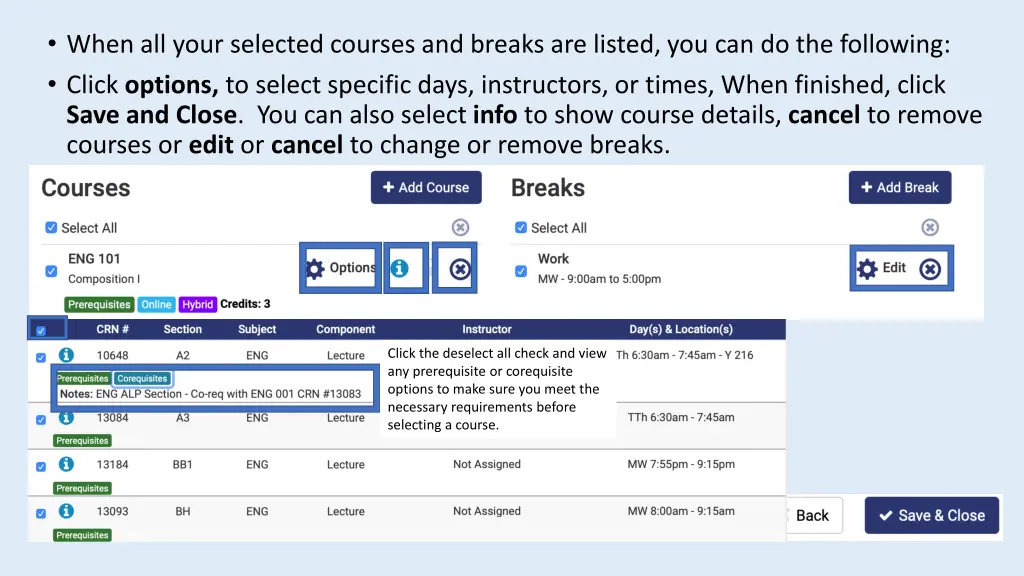Click the Breaks remove-all X icon
1024x576 pixels.
[930, 227]
